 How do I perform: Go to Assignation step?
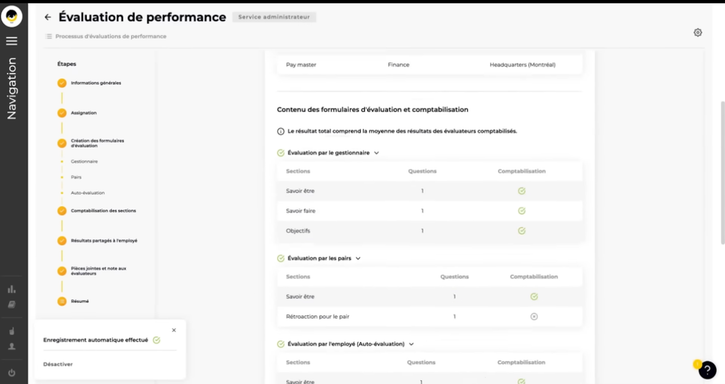pos(84,113)
